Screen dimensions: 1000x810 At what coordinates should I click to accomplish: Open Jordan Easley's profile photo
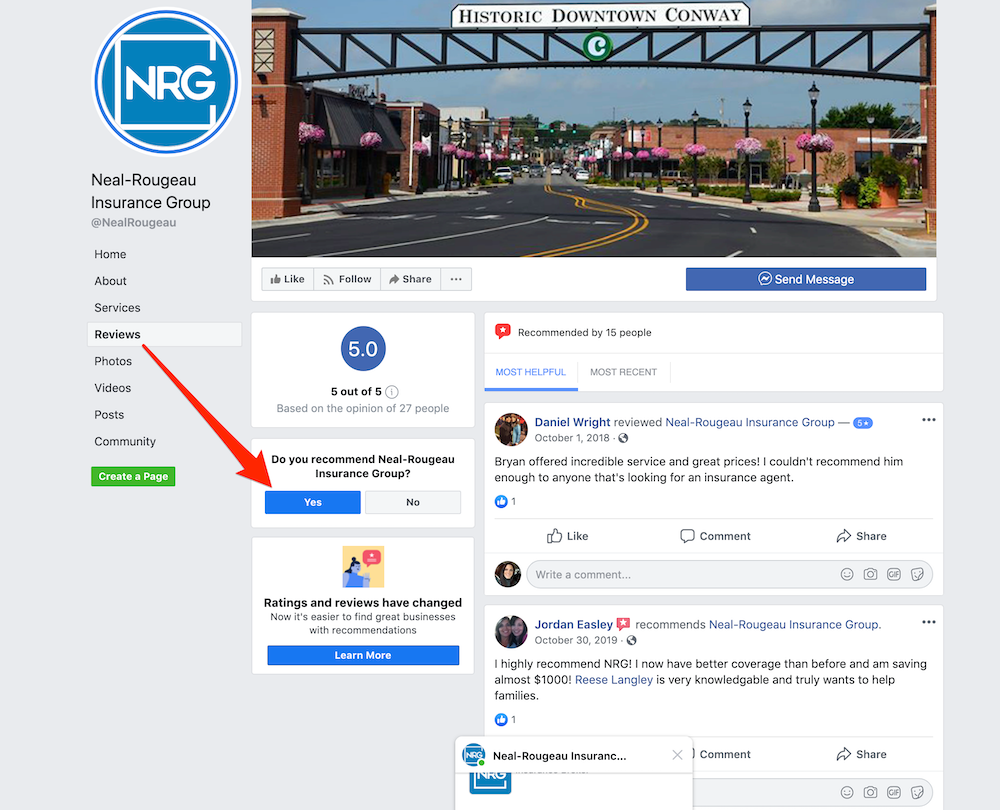point(511,631)
